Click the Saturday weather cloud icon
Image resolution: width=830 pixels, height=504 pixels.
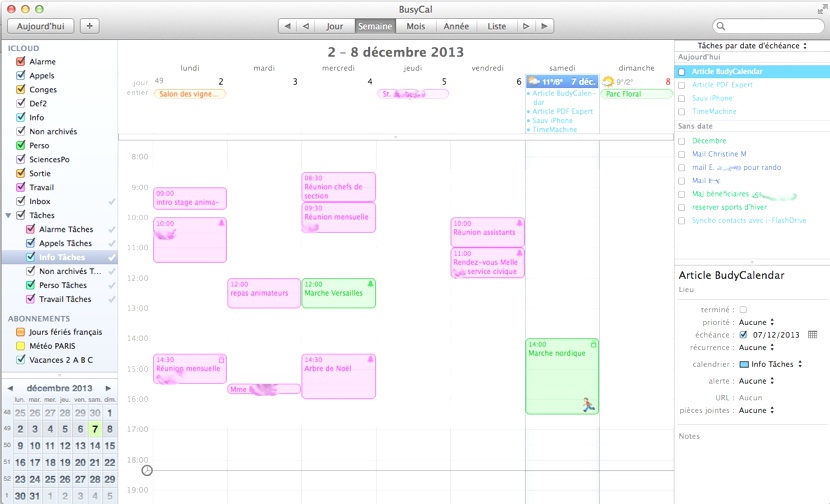535,81
